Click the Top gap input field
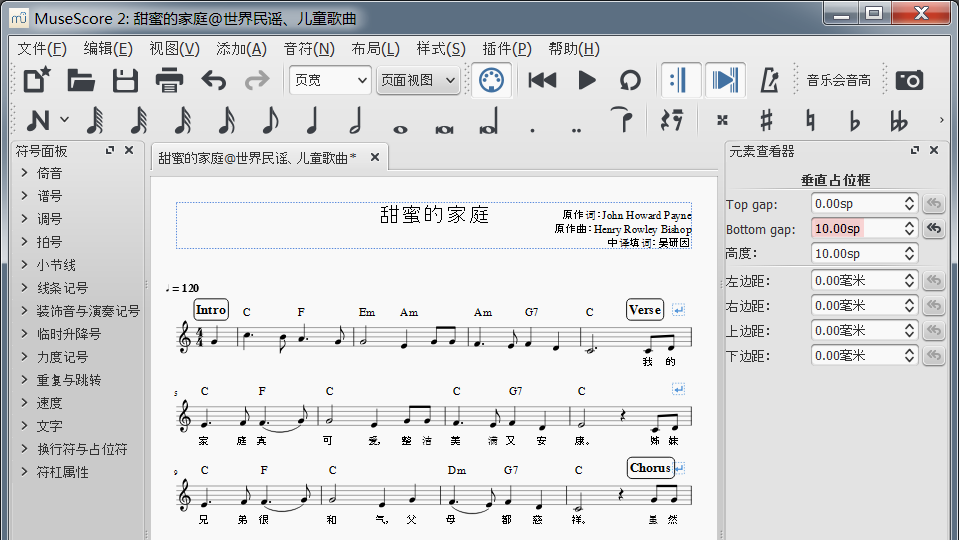959x540 pixels. pyautogui.click(x=855, y=204)
